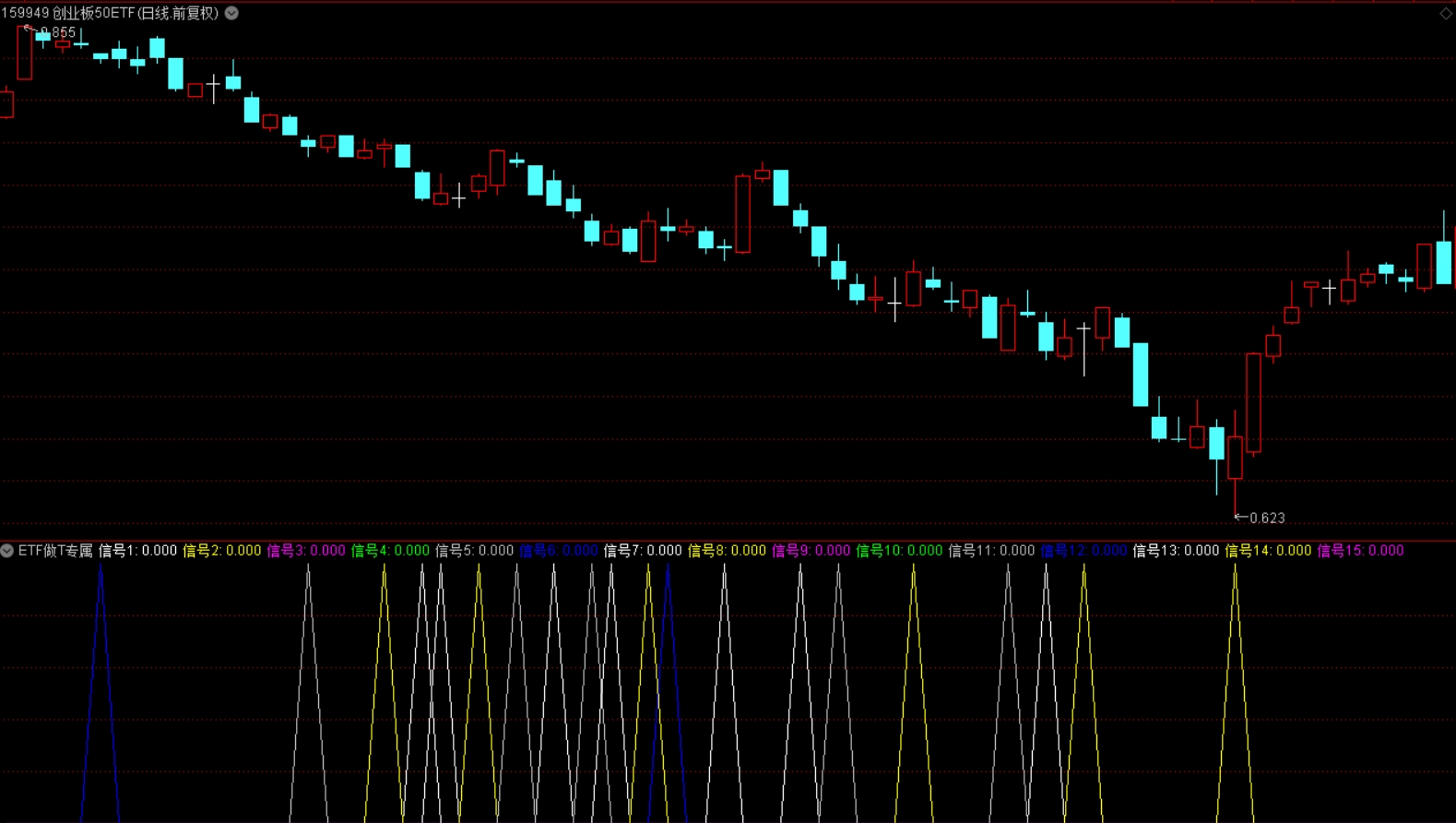This screenshot has width=1456, height=823.
Task: Click the yellow 信号14: 0.000 label
Action: 1268,551
